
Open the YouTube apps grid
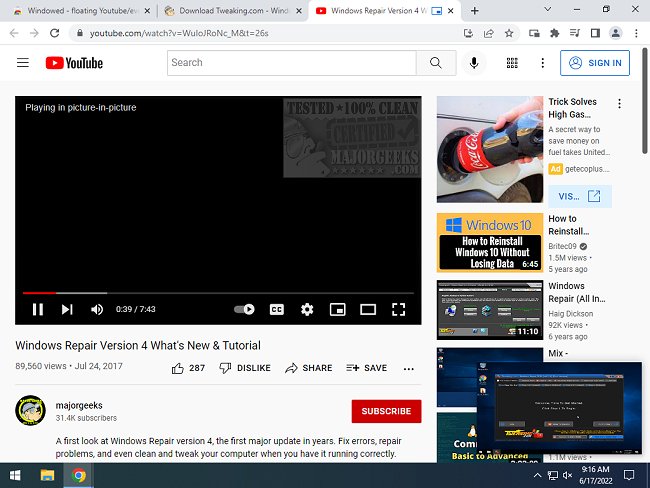[x=512, y=63]
